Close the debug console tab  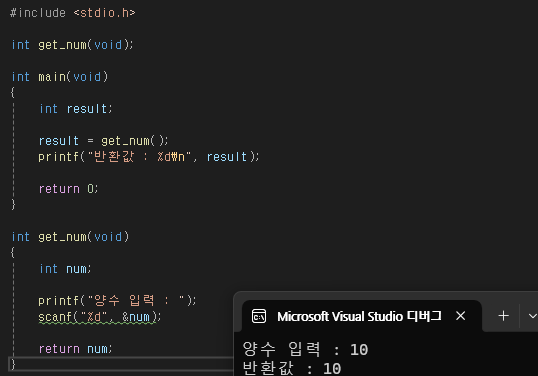point(460,316)
